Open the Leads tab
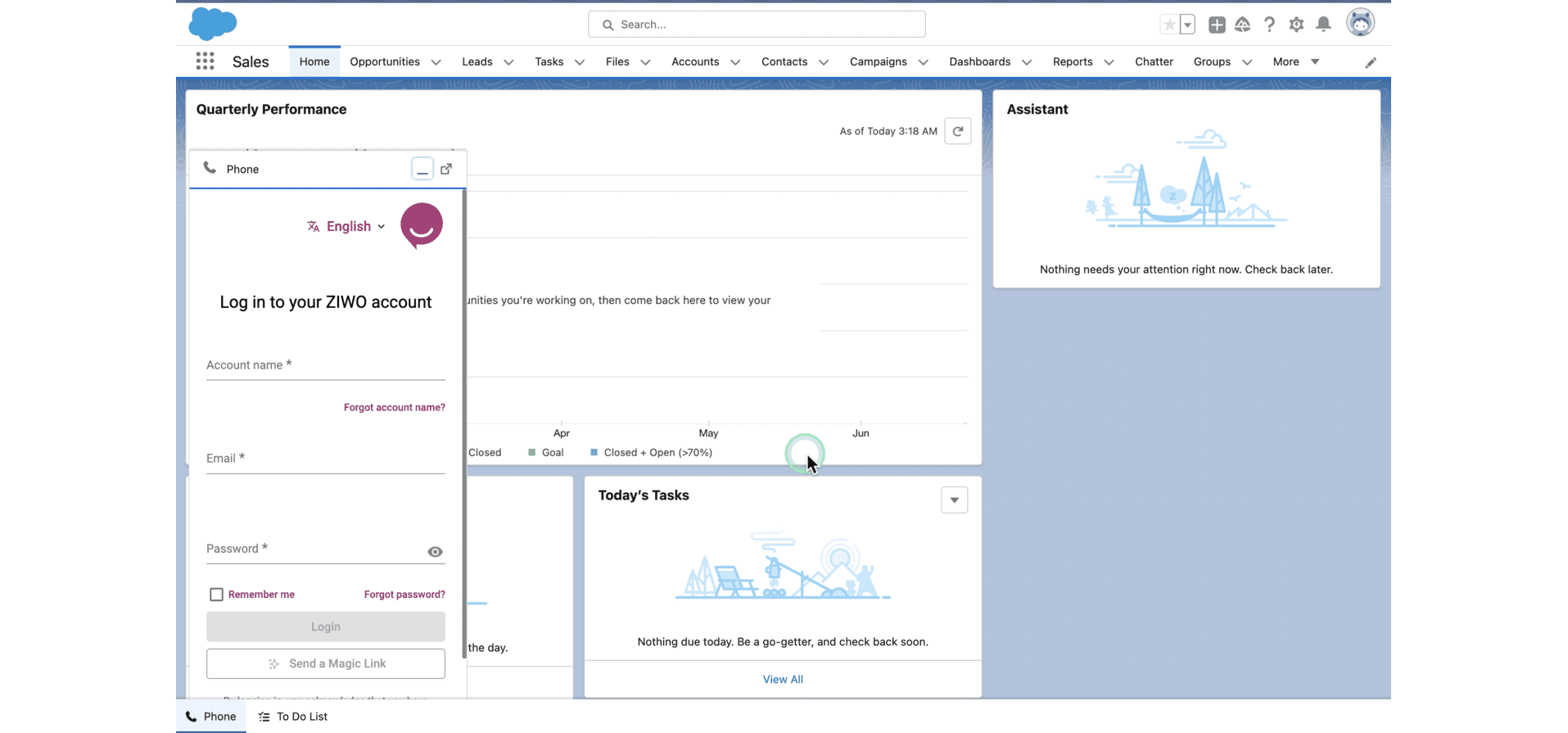The width and height of the screenshot is (1568, 733). pyautogui.click(x=477, y=61)
